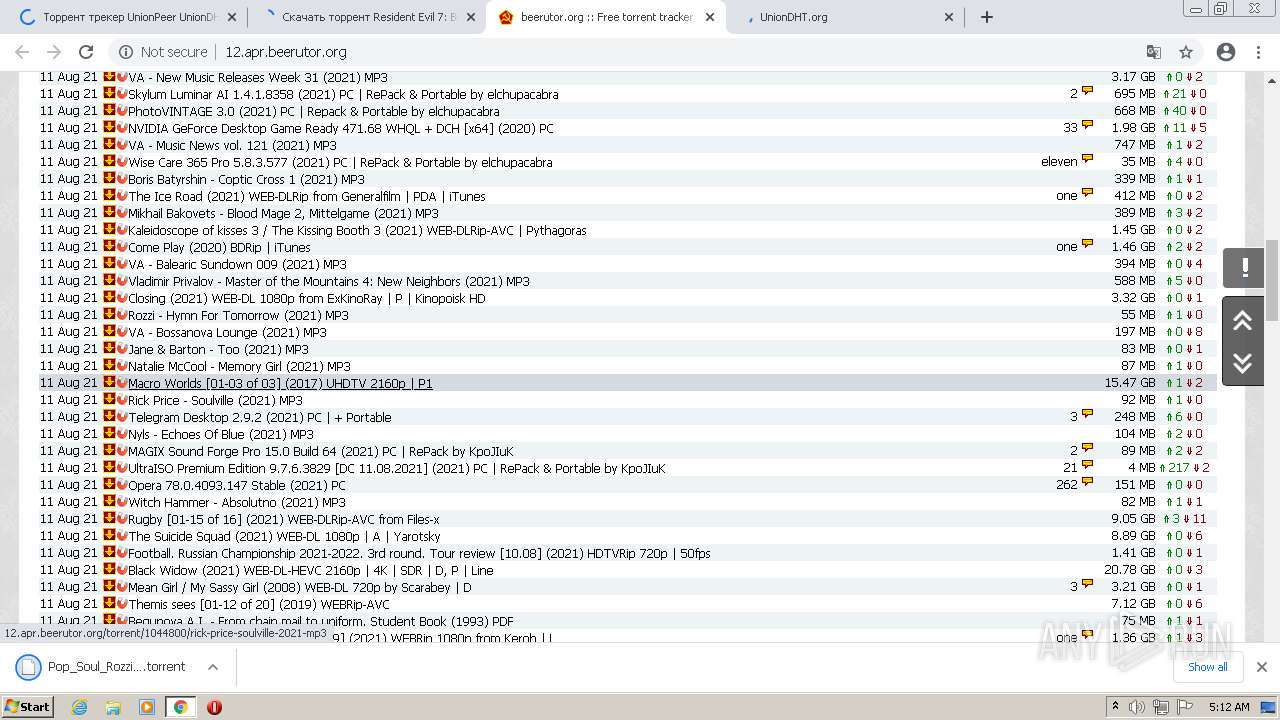This screenshot has width=1280, height=720.
Task: Click the page vertical scrollbar thumb
Action: tap(1272, 280)
